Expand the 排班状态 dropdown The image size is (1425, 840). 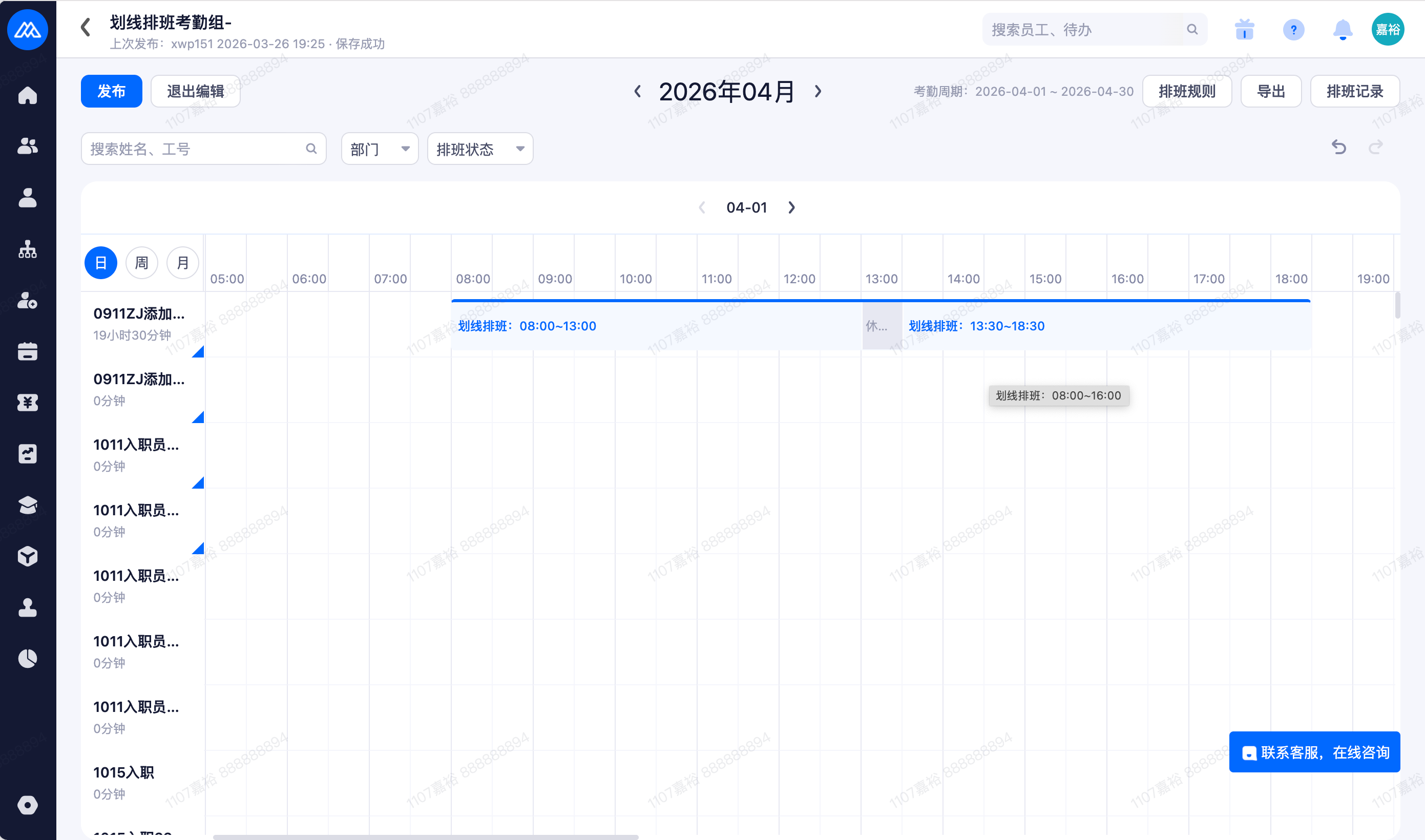[479, 149]
